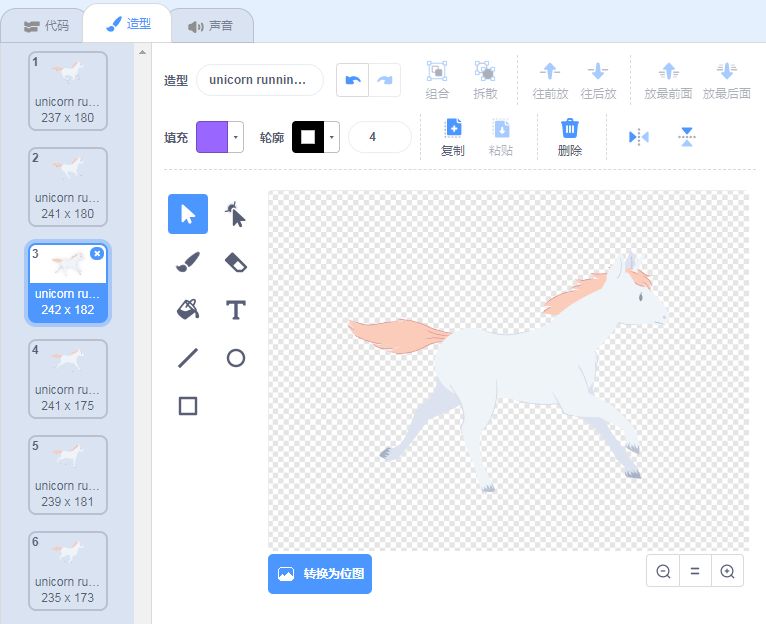This screenshot has width=766, height=624.
Task: Delete selection with 删除
Action: [x=570, y=137]
